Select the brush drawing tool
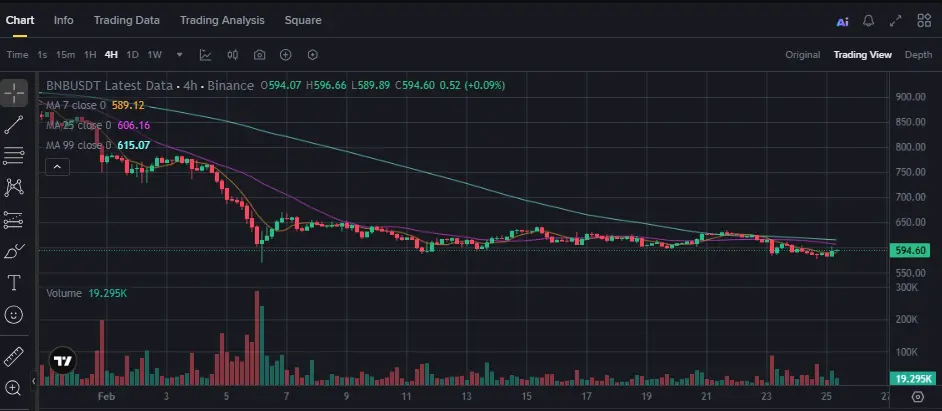Screen dimensions: 942x411 (13, 251)
